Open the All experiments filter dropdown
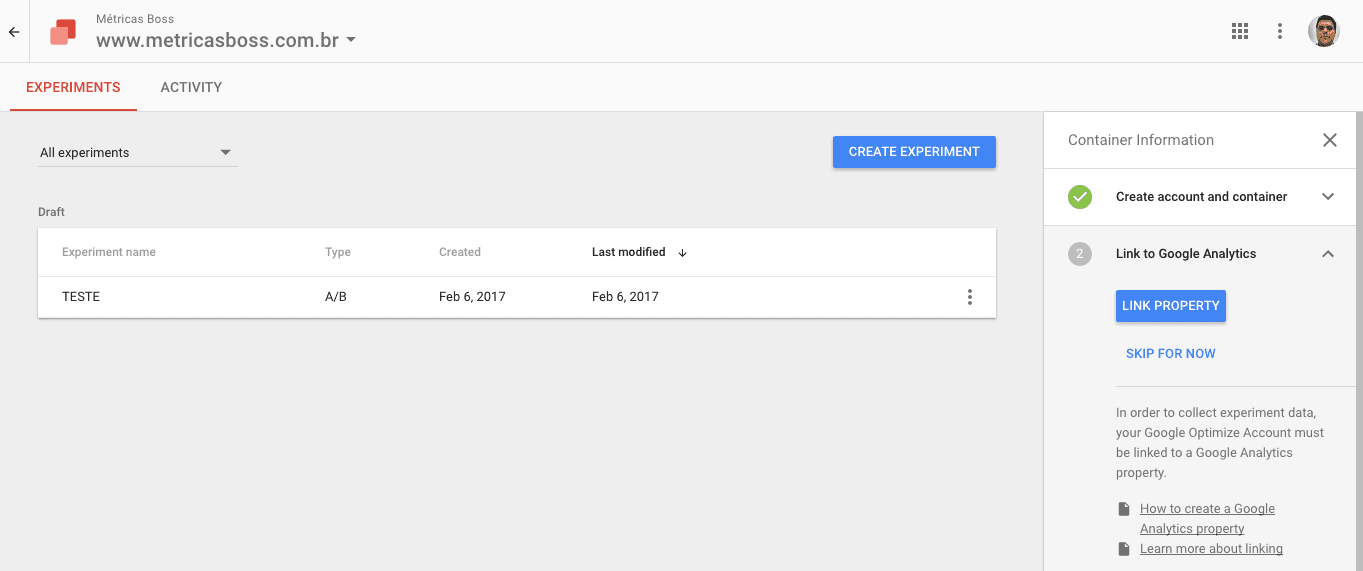Viewport: 1363px width, 571px height. 137,152
